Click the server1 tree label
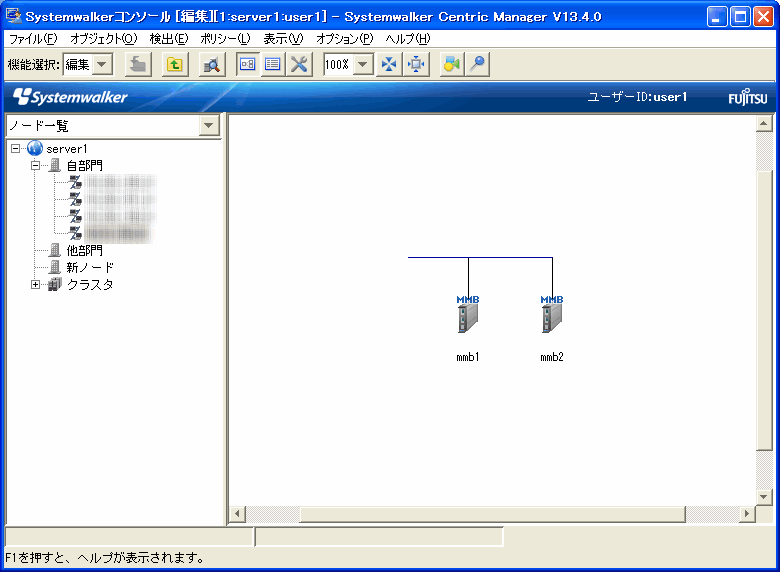 point(67,149)
